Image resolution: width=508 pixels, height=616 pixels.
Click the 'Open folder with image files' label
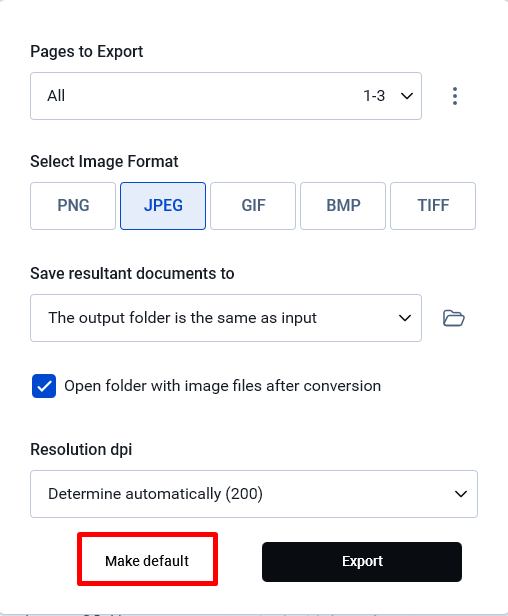point(222,386)
